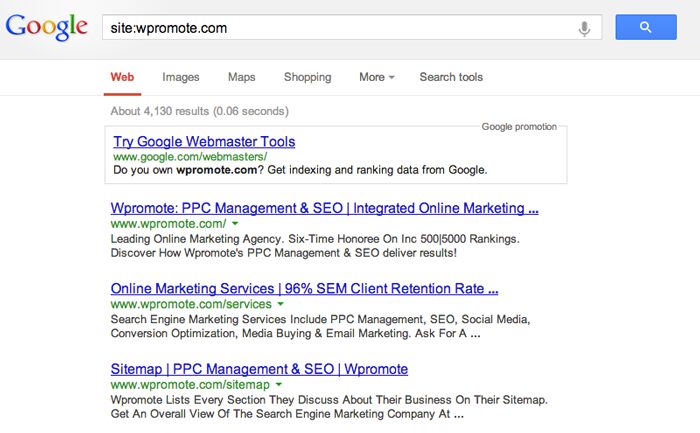700x433 pixels.
Task: Open the Try Google Webmaster Tools link
Action: [x=204, y=141]
